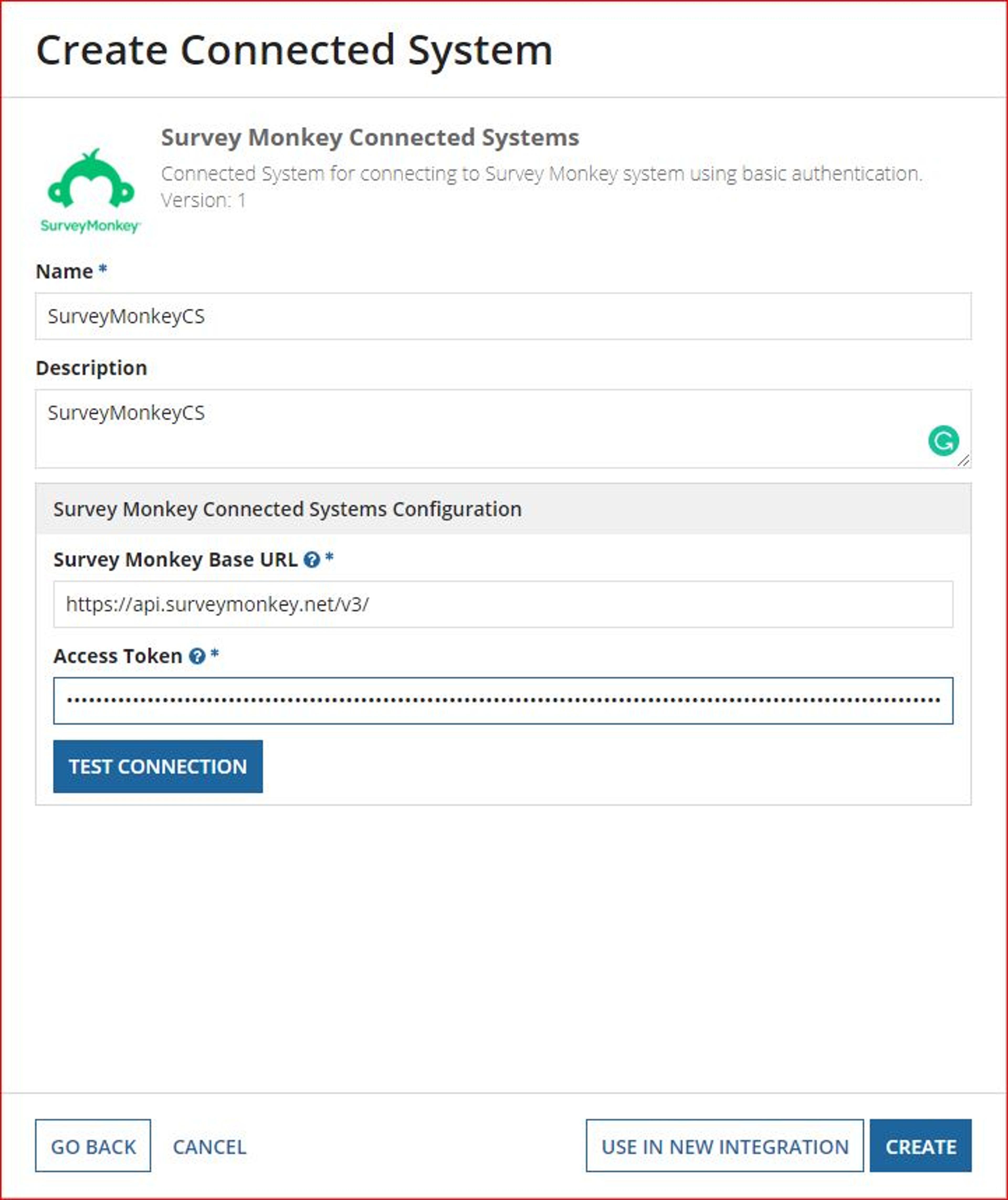Click the Access Token password field
1008x1200 pixels.
[x=503, y=701]
